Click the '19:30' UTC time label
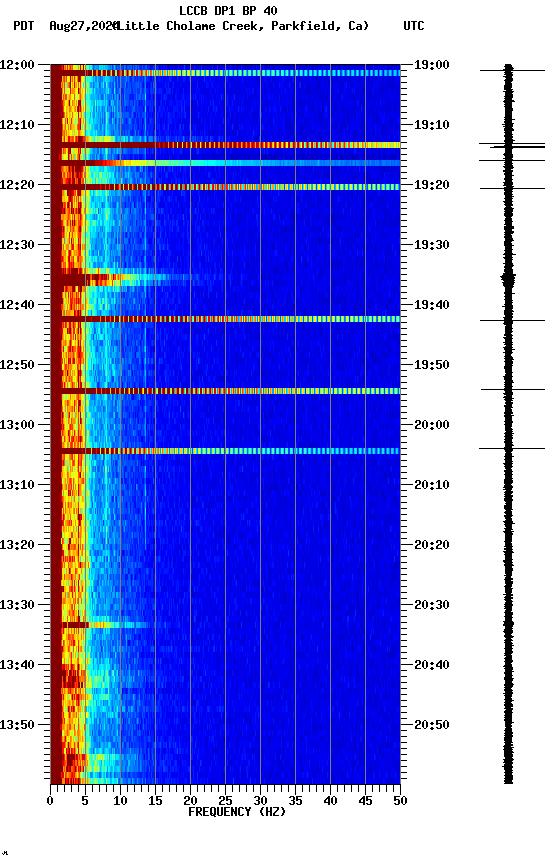Viewport: 552px width, 864px height. 432,245
